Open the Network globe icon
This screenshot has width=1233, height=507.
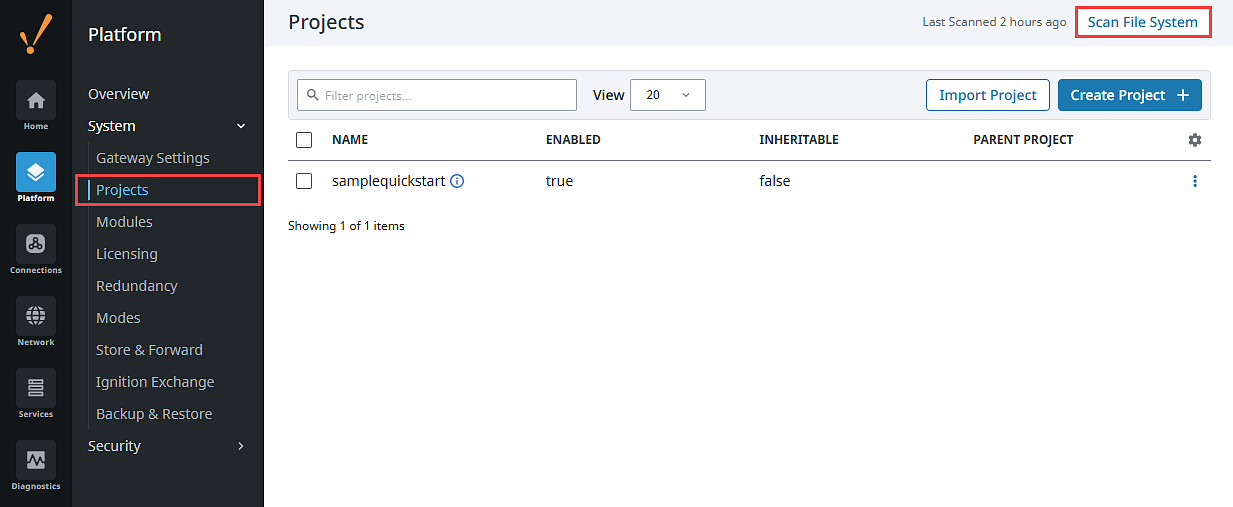tap(36, 316)
